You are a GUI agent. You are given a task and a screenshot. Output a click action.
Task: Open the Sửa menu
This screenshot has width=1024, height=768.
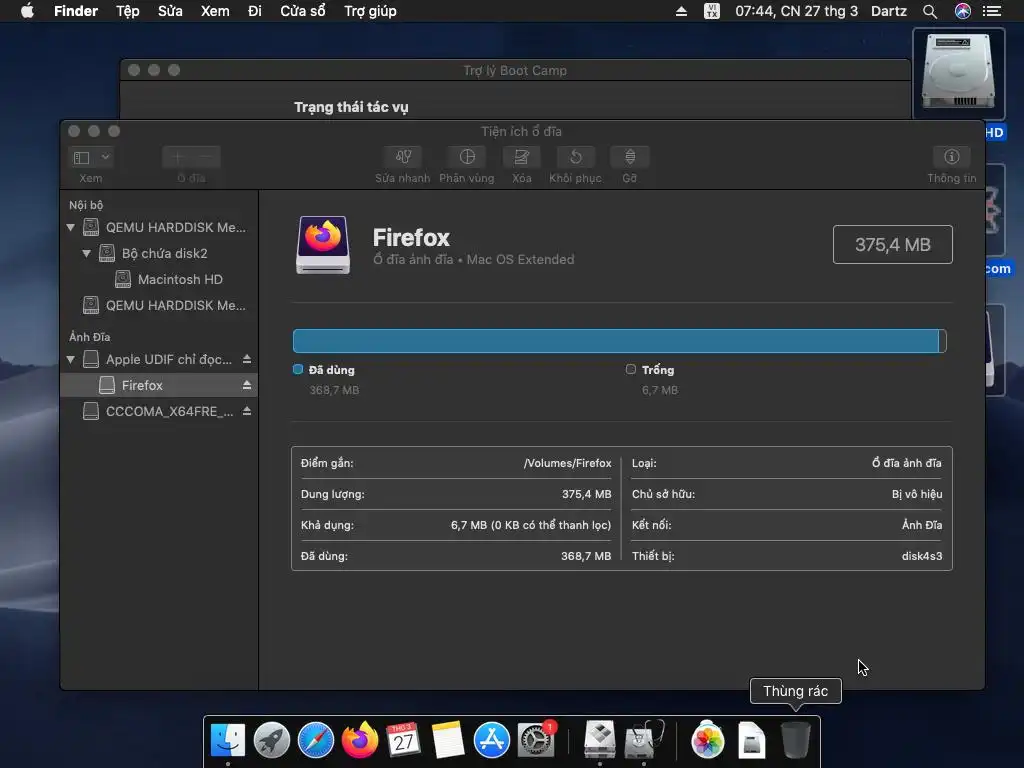(170, 11)
